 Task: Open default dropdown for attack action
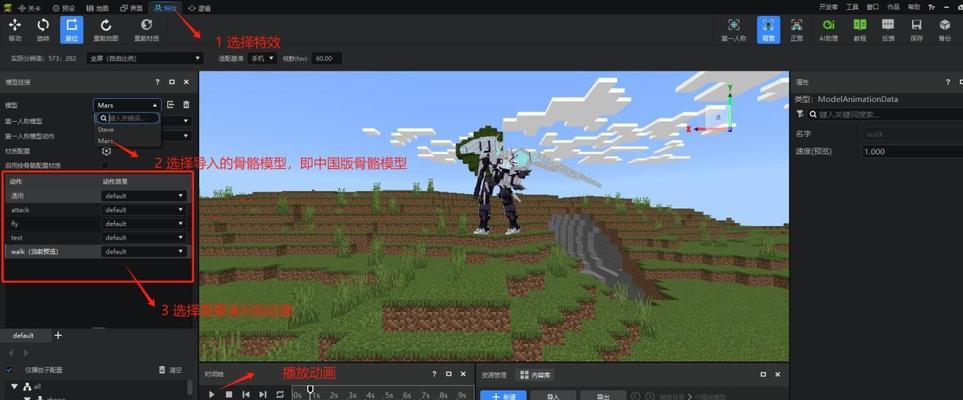[x=144, y=210]
